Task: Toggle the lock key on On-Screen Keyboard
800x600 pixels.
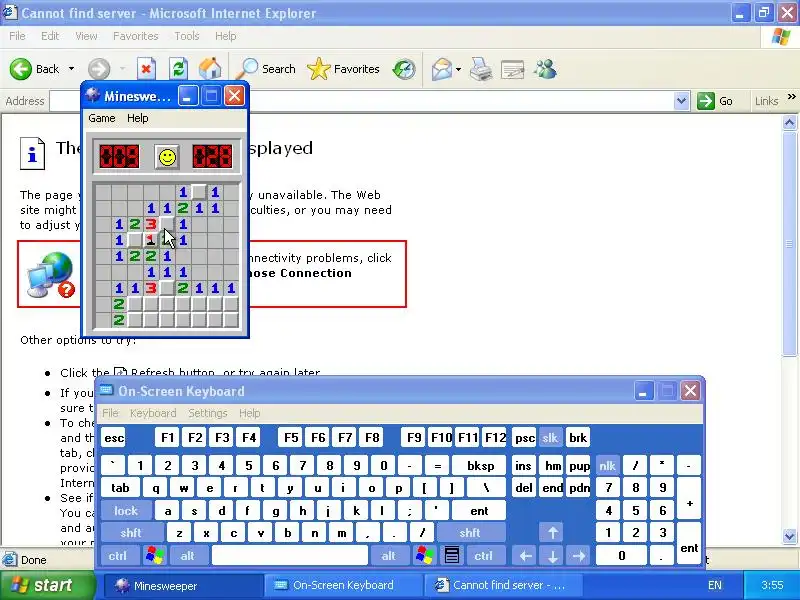Action: [x=126, y=511]
